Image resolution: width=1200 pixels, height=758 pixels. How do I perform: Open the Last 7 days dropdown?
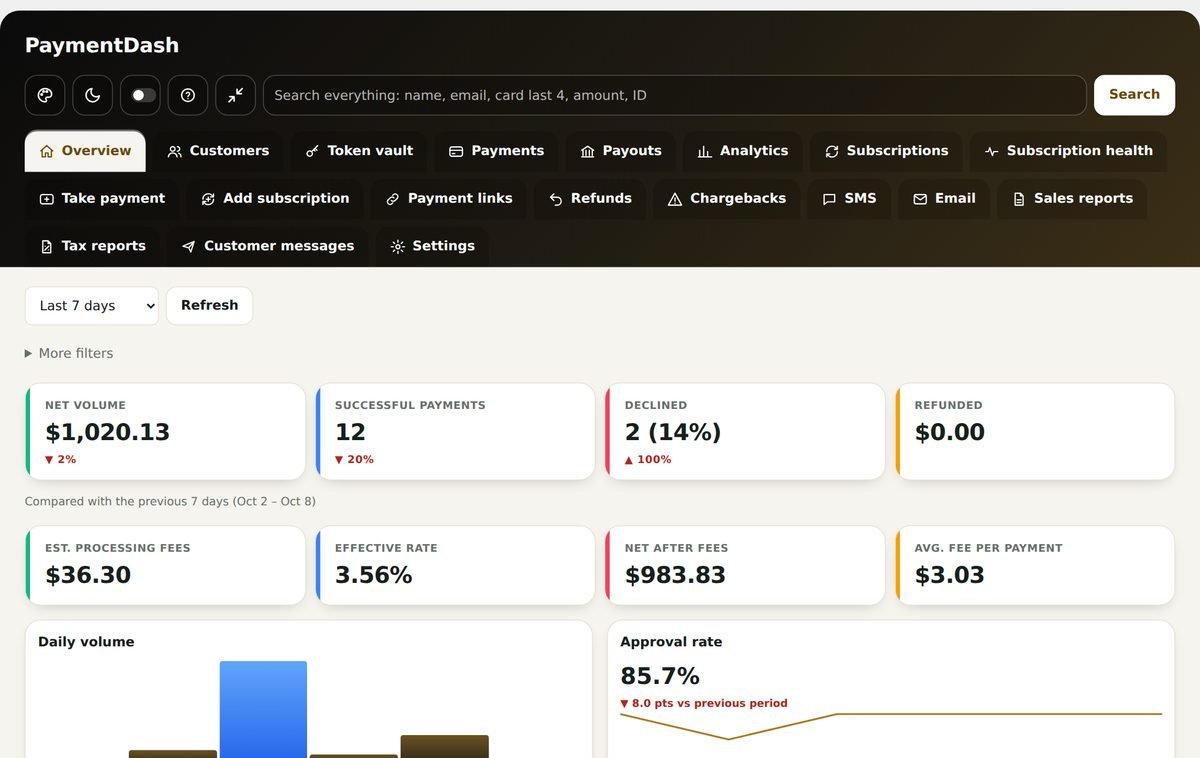coord(92,306)
